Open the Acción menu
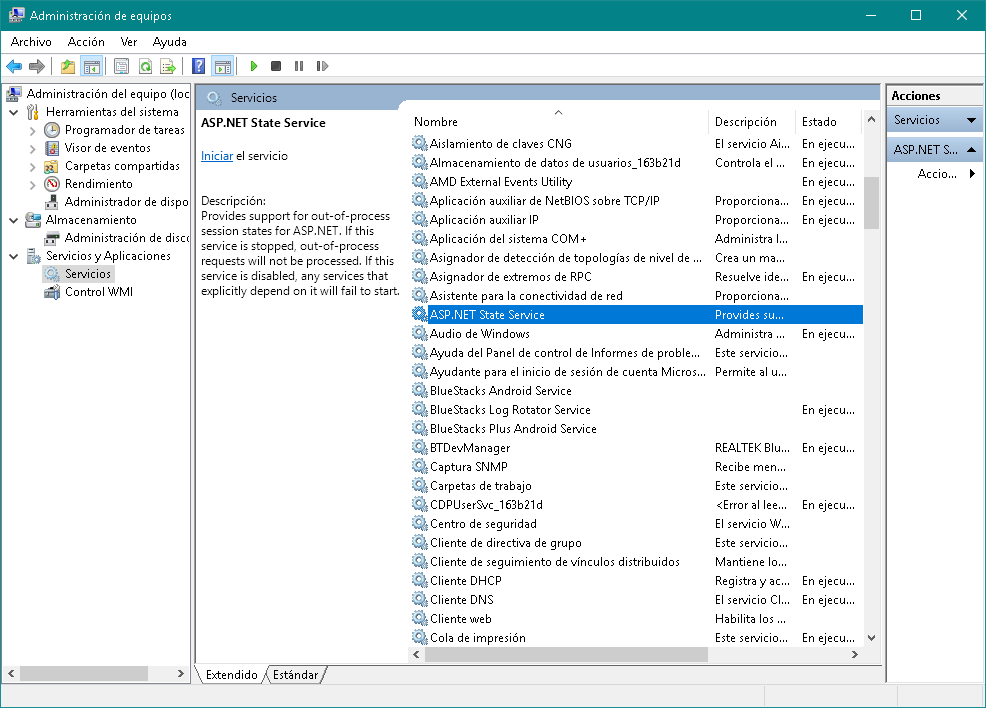 [x=86, y=42]
